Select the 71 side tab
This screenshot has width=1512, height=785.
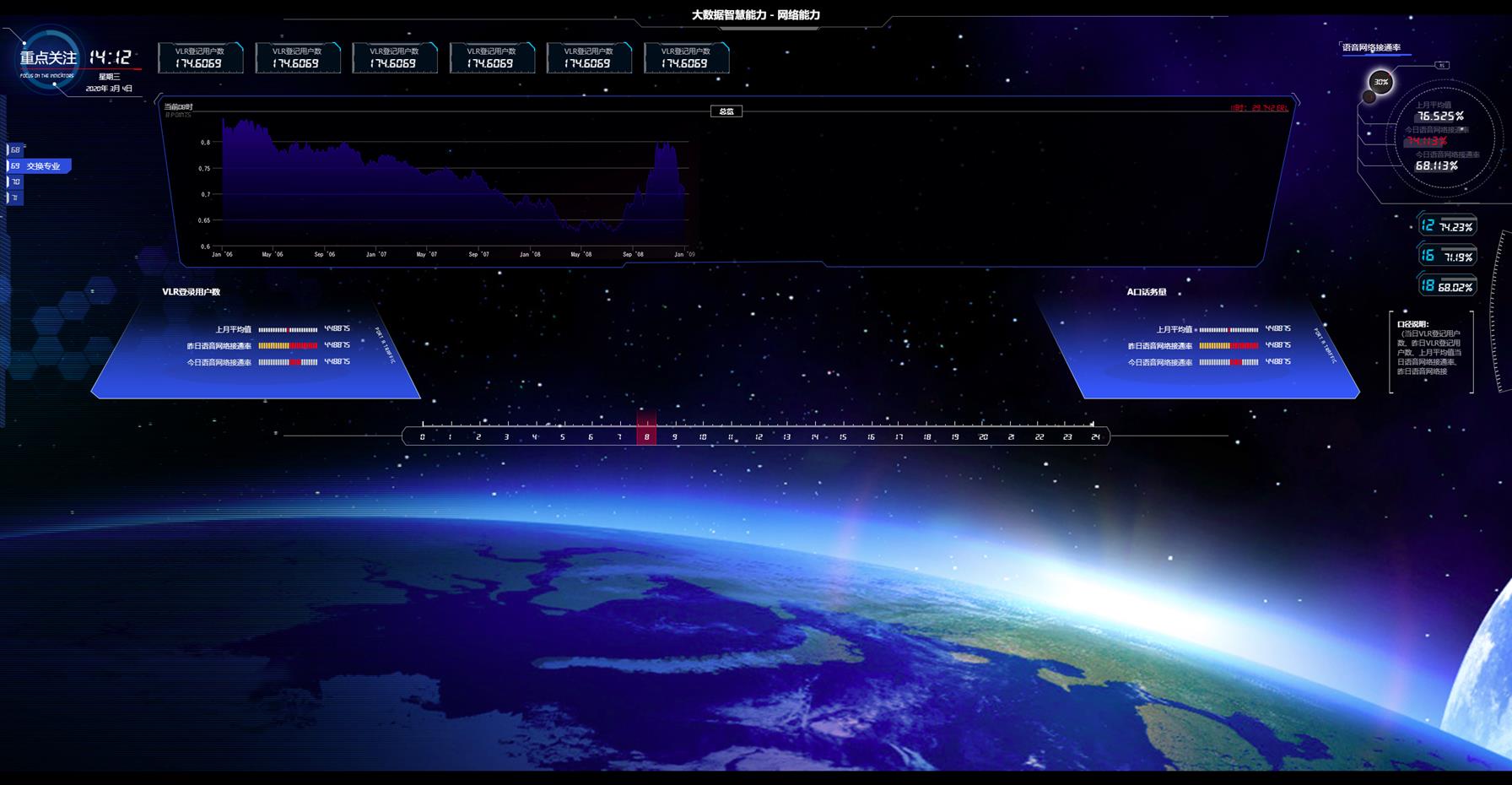click(14, 198)
